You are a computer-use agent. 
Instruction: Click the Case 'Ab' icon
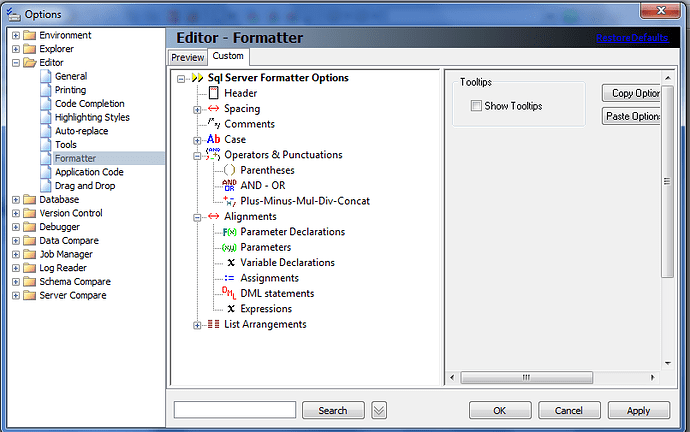tap(213, 139)
